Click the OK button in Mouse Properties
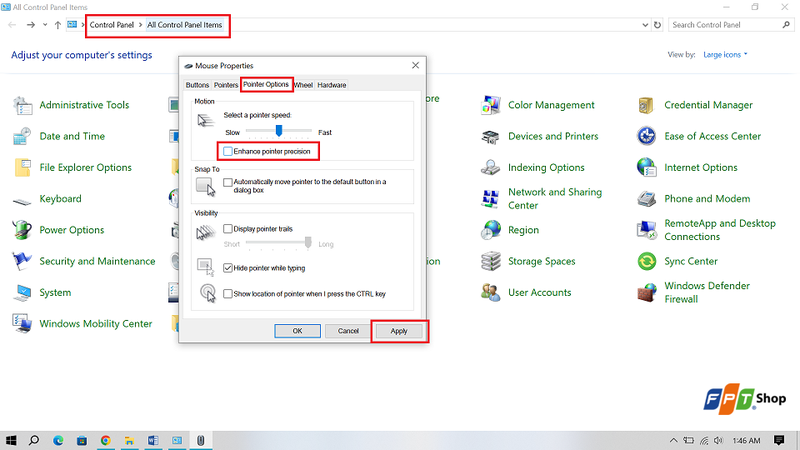Screen dimensions: 800x450 pos(297,331)
